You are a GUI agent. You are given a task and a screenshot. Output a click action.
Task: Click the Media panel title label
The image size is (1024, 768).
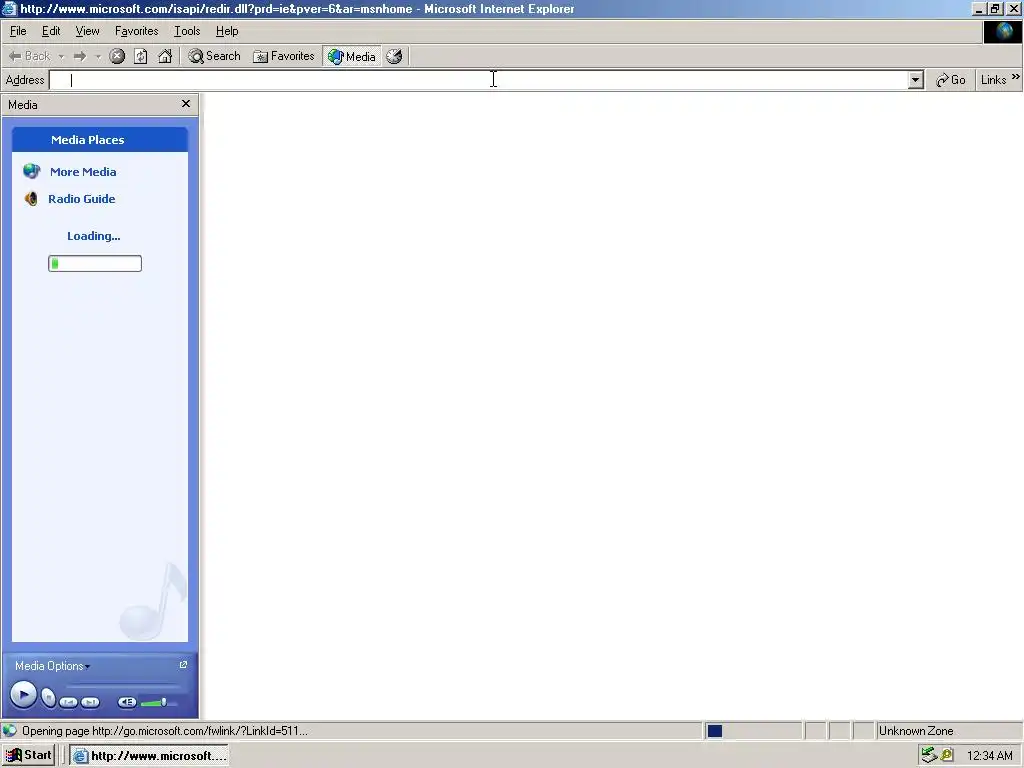pos(23,104)
